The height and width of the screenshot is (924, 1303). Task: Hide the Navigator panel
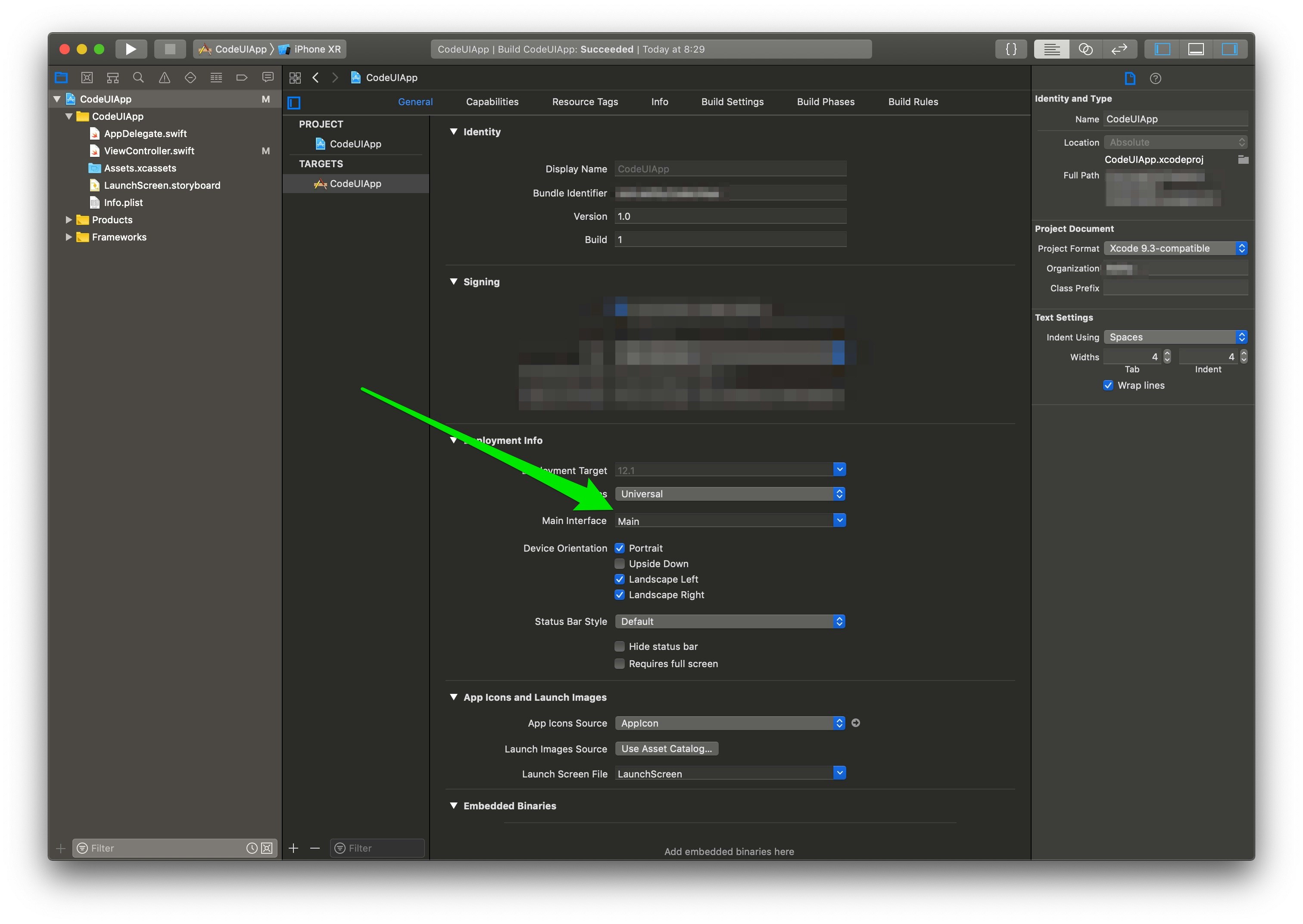[x=1162, y=49]
